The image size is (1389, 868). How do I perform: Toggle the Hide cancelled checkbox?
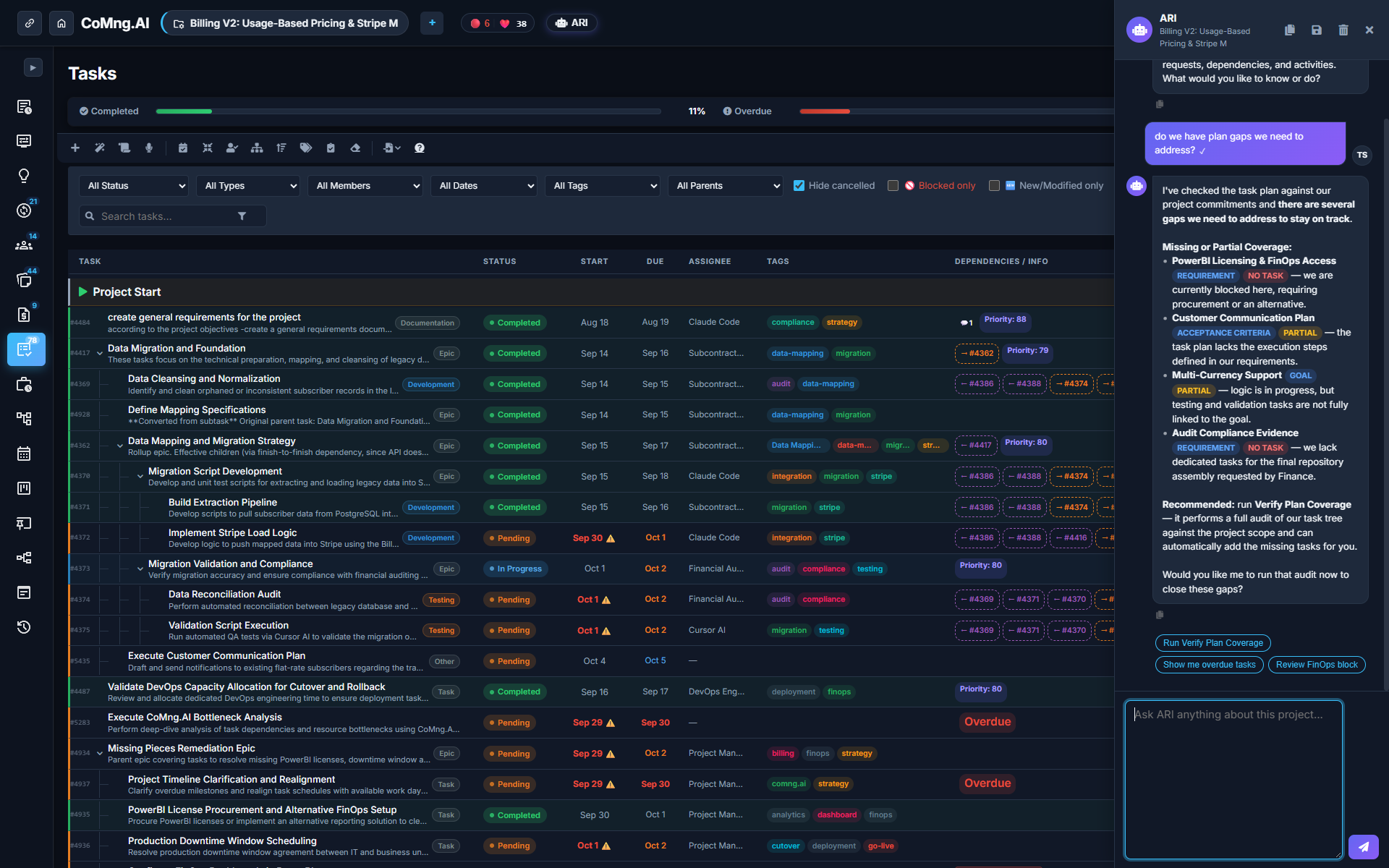[x=799, y=186]
